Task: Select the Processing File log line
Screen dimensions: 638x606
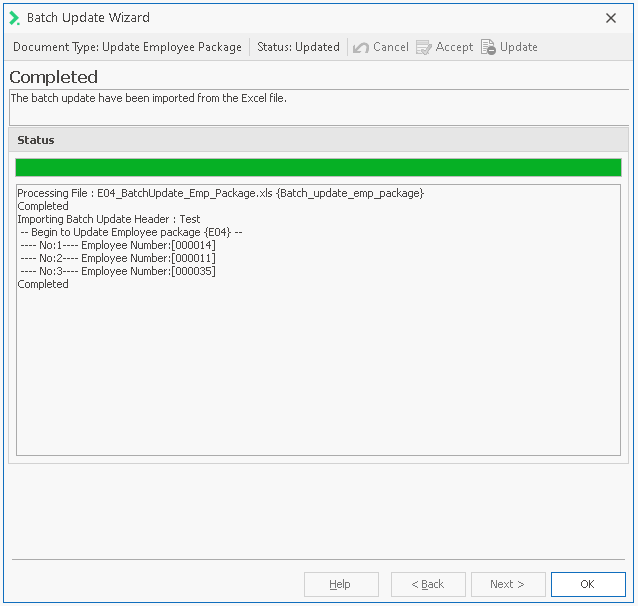Action: pos(220,193)
